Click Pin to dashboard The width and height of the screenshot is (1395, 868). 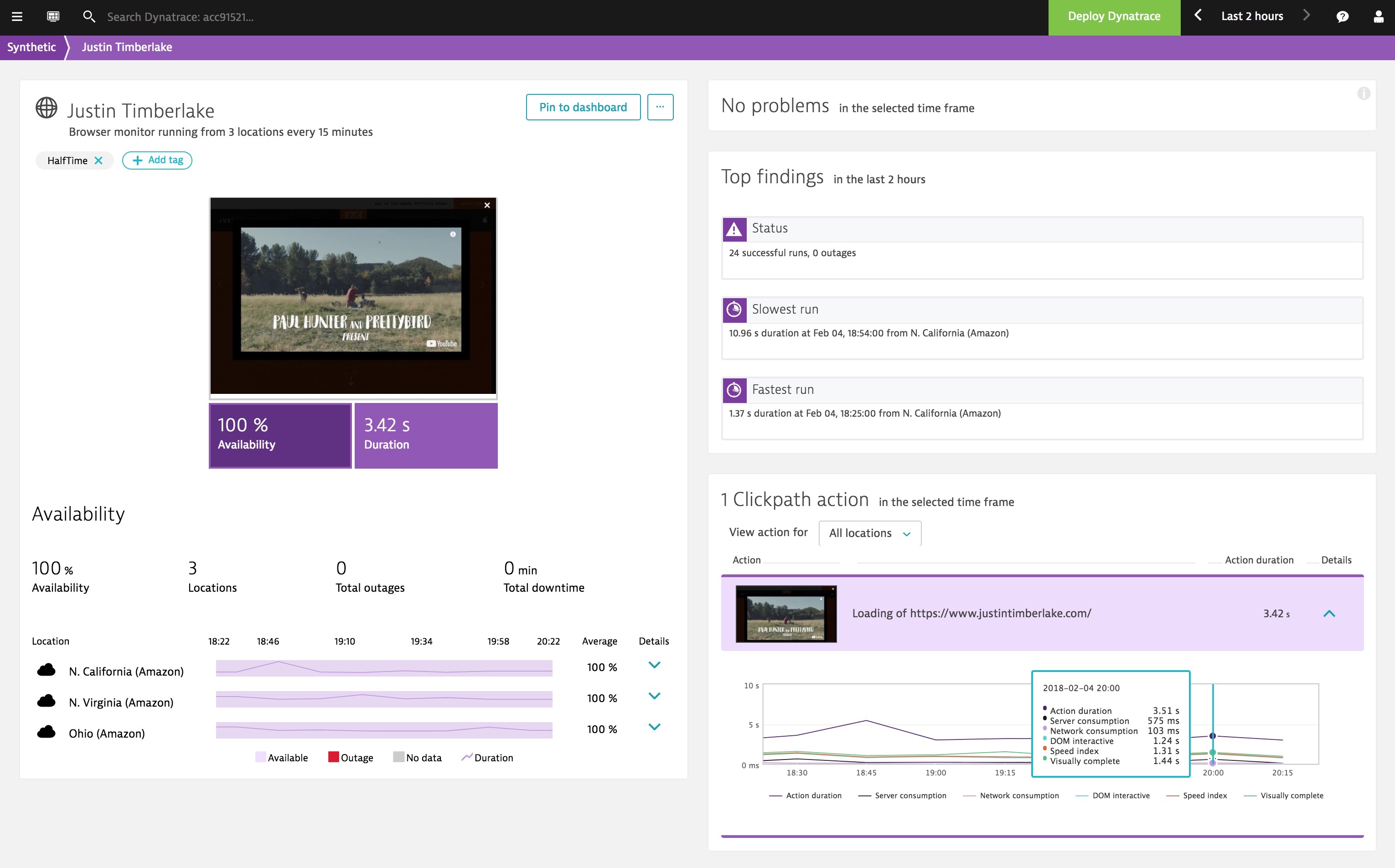(583, 107)
